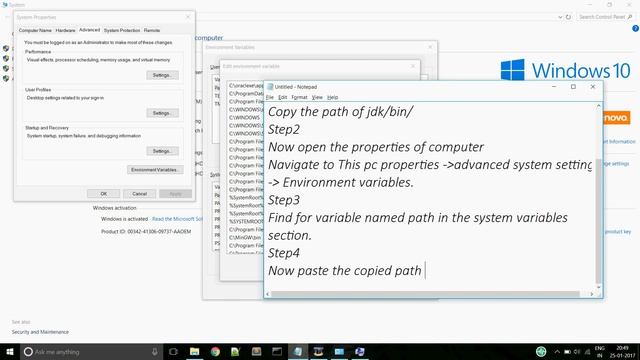Switch to Notepad via its taskbar icon
The height and width of the screenshot is (360, 640).
pos(298,351)
